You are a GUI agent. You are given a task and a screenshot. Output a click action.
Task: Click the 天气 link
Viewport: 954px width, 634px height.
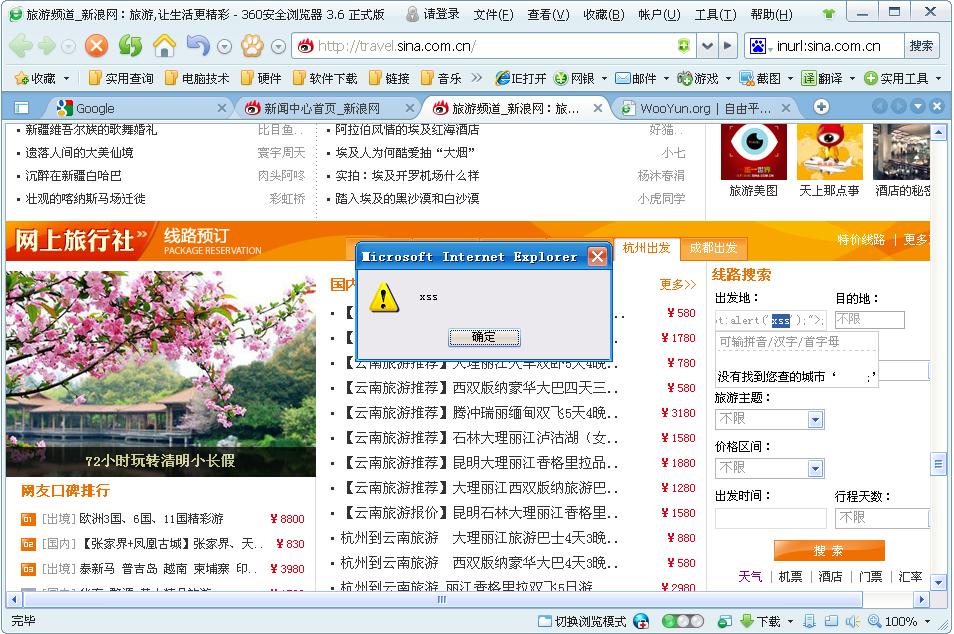tap(750, 576)
